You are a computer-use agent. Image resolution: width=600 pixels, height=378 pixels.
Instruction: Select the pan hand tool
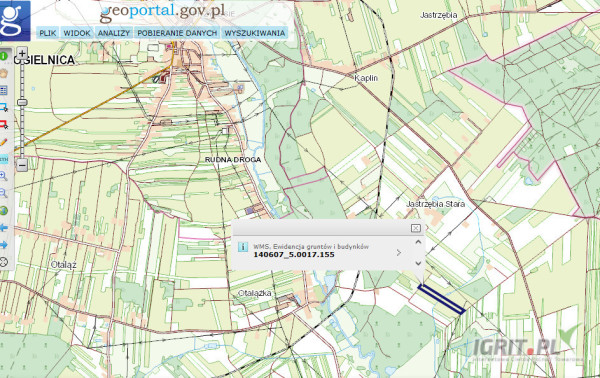click(3, 73)
